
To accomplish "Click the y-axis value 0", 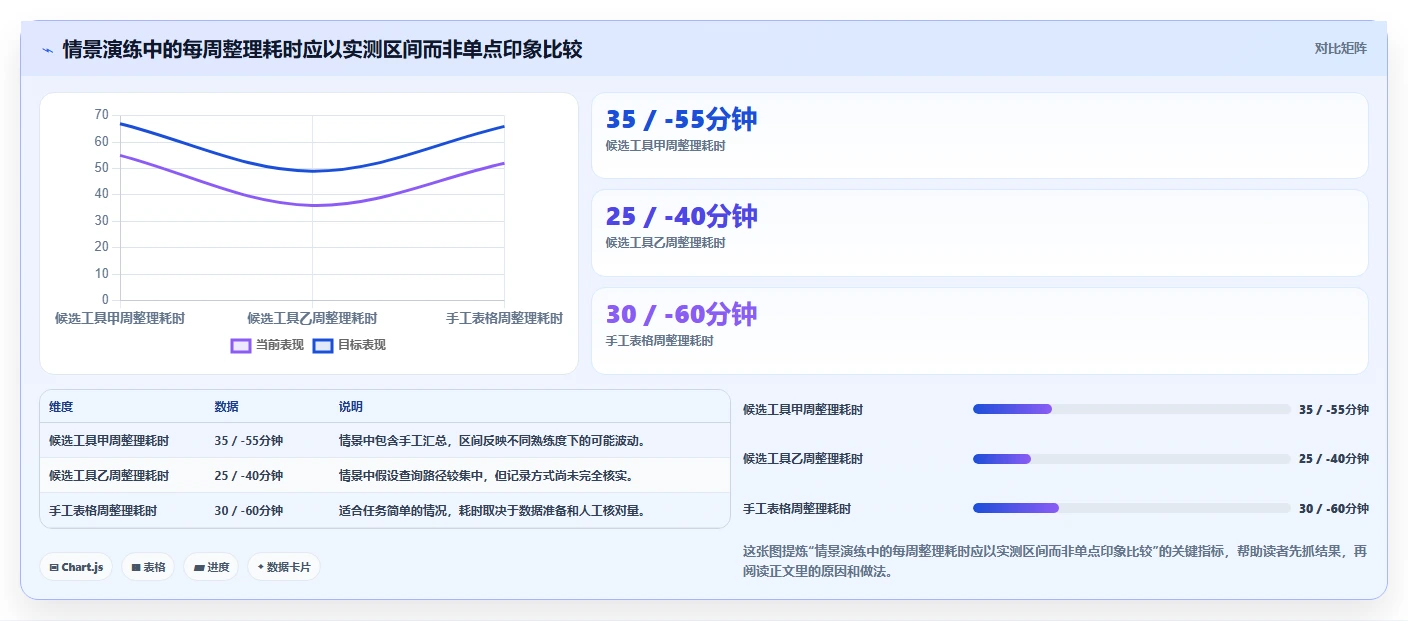I will coord(105,300).
